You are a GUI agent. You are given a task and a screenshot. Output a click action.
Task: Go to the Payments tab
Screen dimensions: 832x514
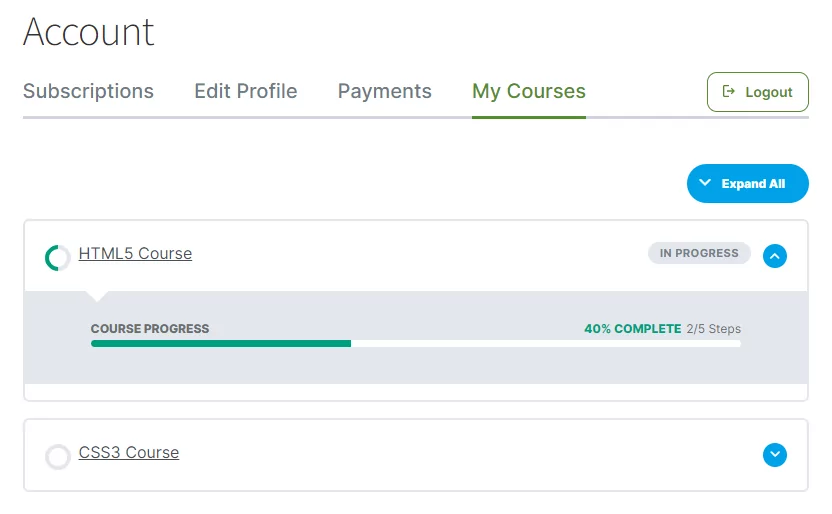(384, 91)
